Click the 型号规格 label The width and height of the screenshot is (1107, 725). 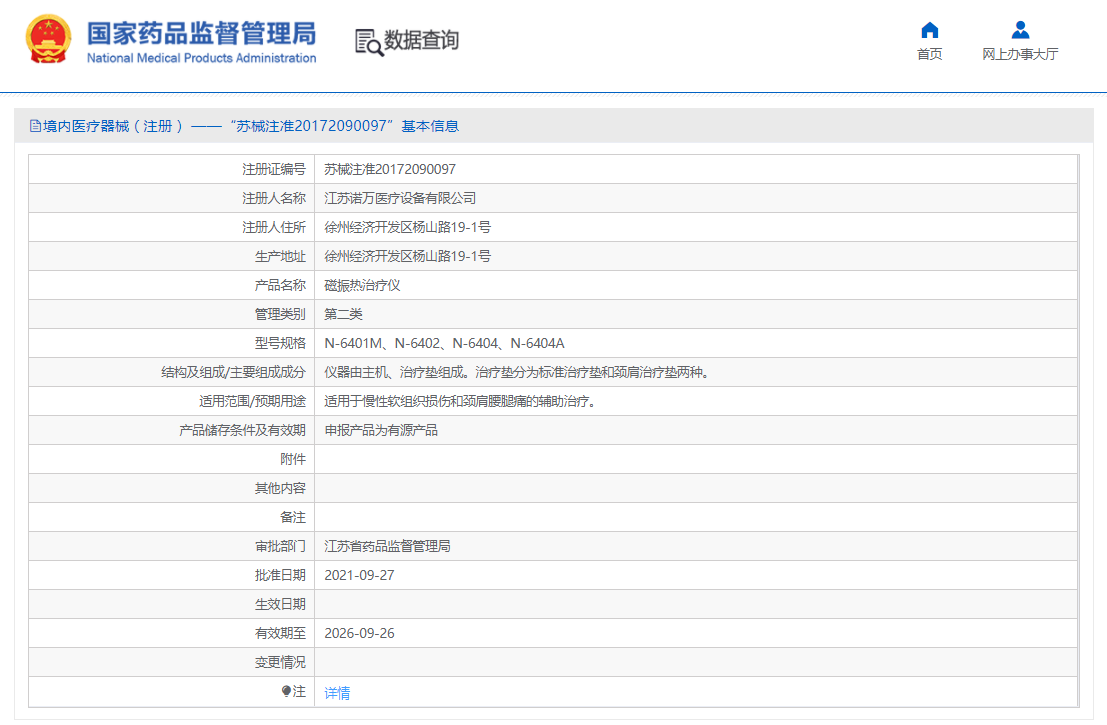tap(280, 343)
